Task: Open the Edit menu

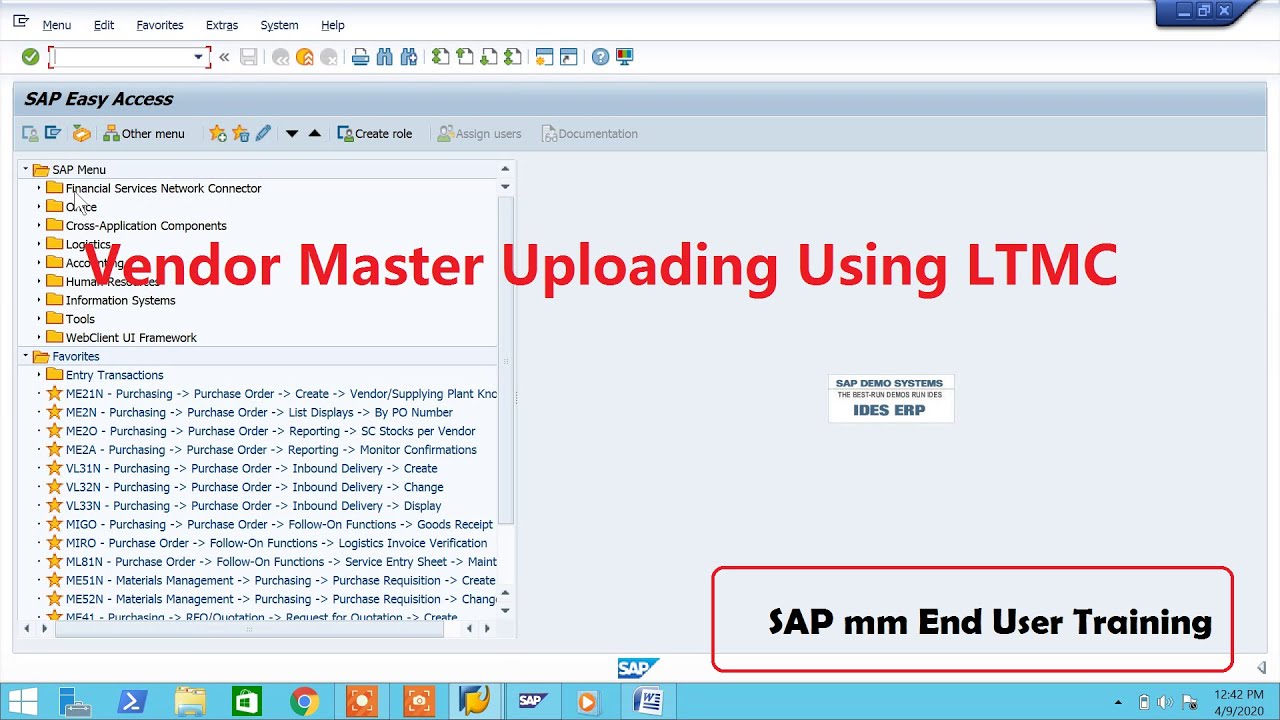Action: click(104, 25)
